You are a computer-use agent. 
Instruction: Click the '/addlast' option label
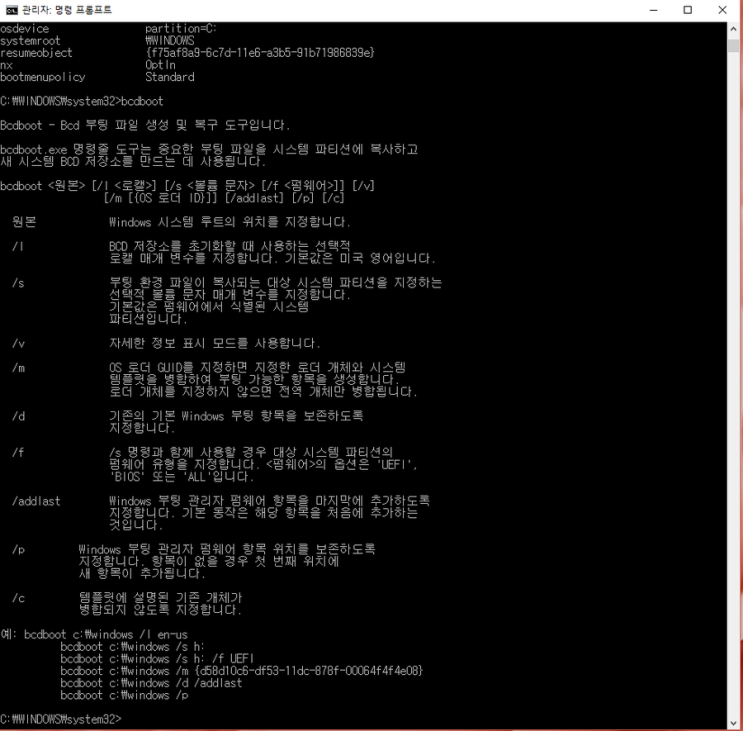click(36, 501)
